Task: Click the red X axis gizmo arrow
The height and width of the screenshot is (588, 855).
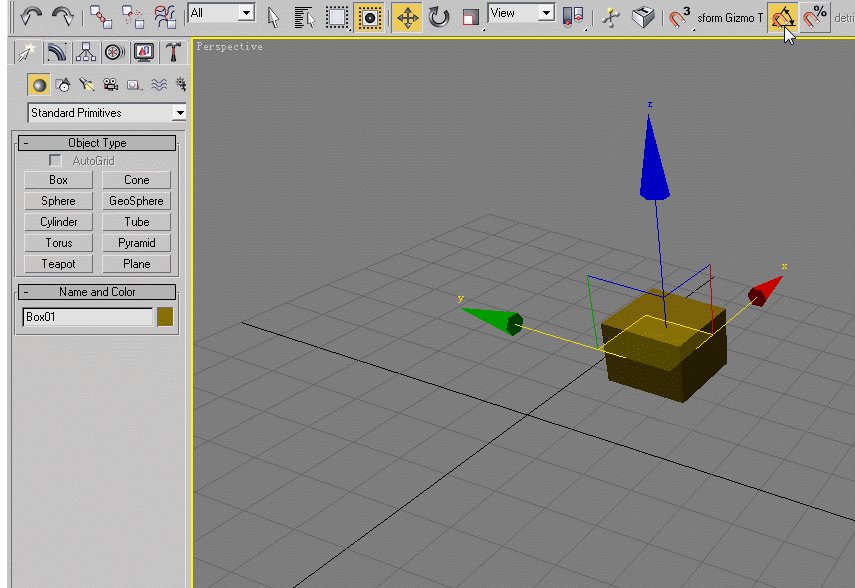Action: tap(765, 291)
